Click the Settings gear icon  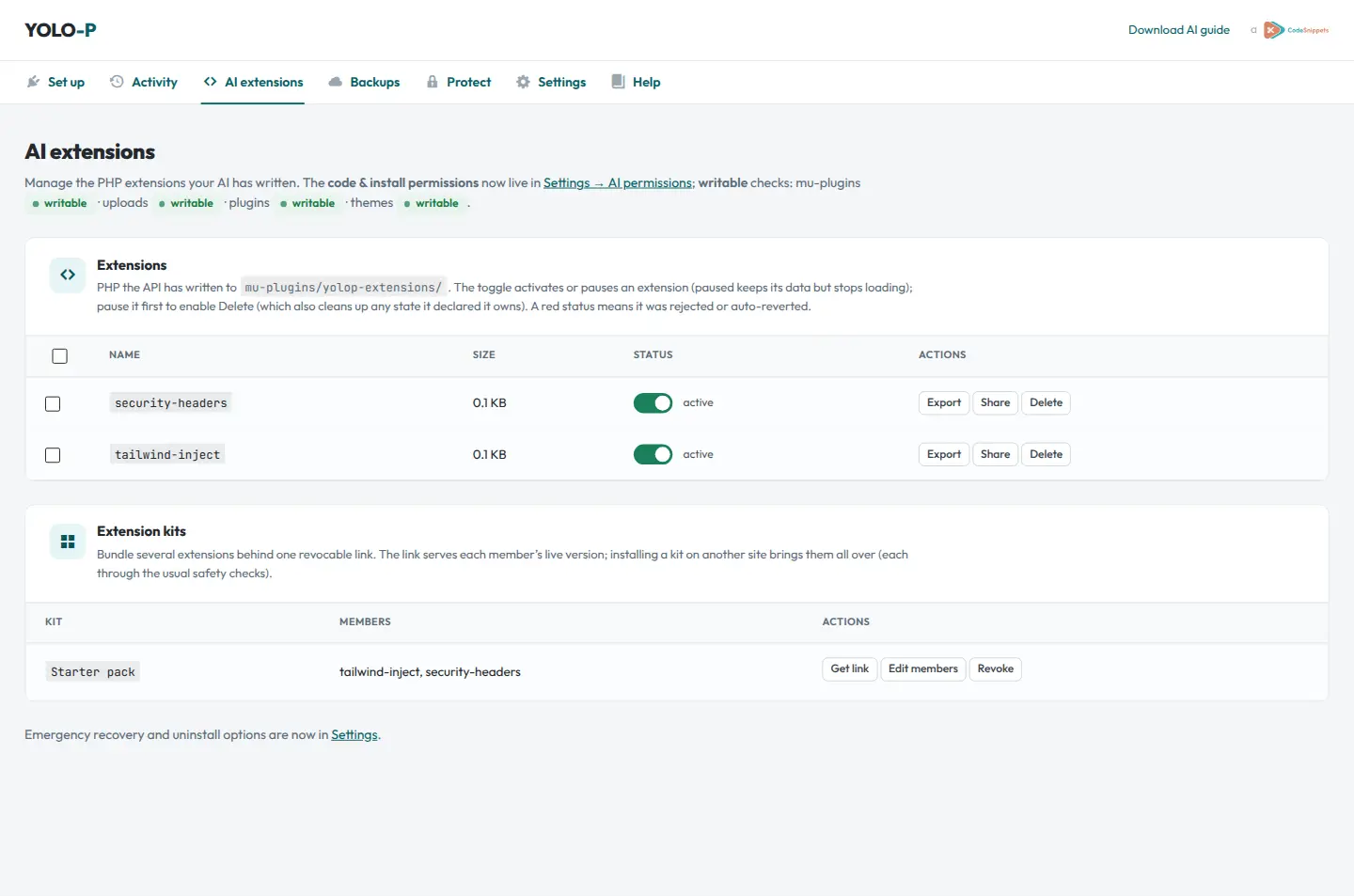point(523,82)
